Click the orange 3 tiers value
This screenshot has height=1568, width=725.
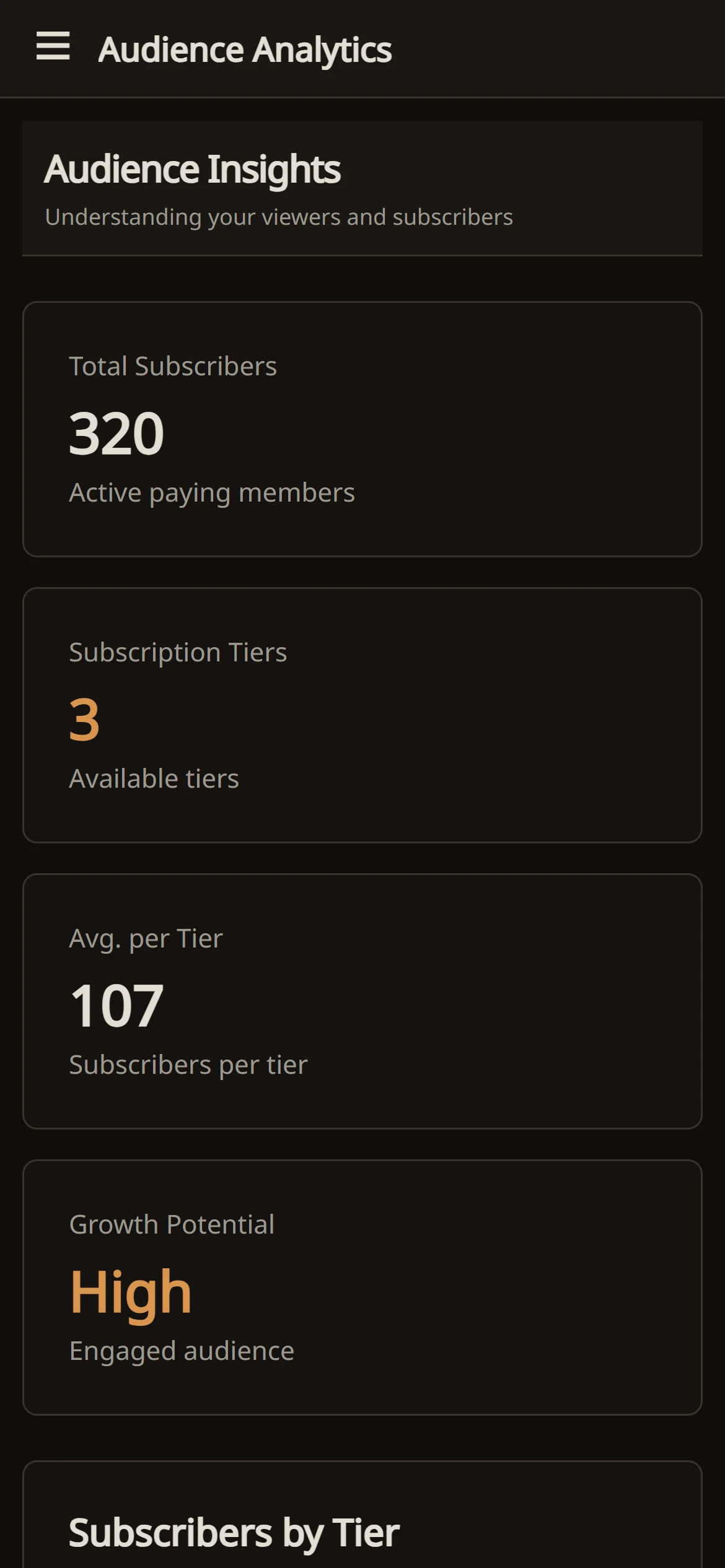(x=84, y=720)
